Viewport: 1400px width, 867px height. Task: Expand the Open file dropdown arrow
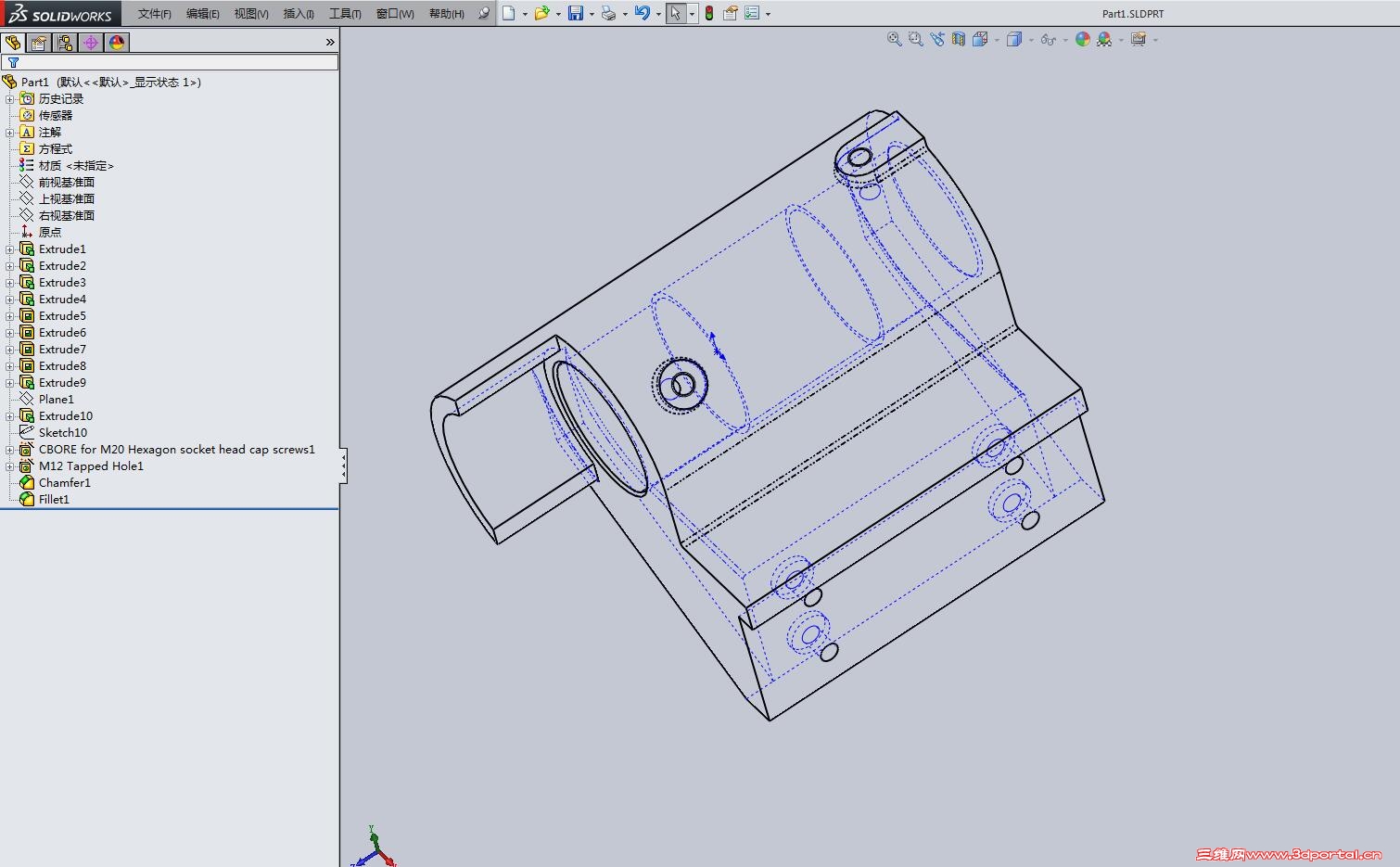click(x=558, y=14)
